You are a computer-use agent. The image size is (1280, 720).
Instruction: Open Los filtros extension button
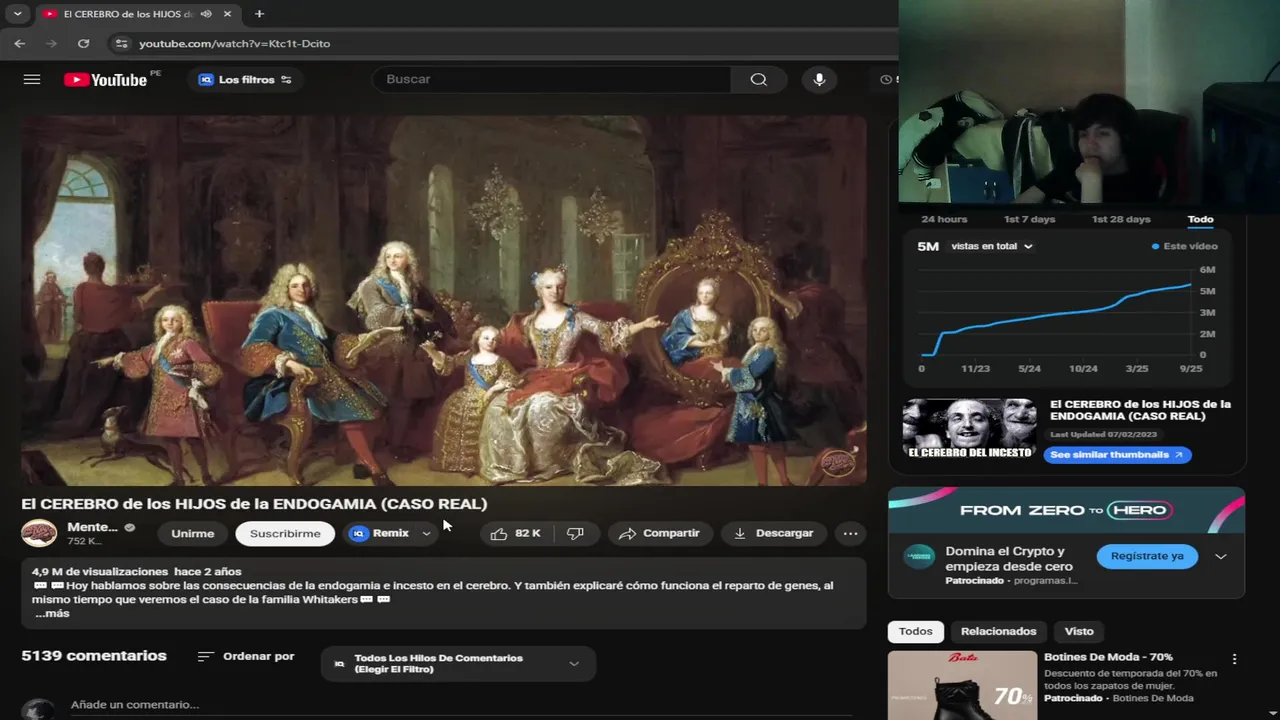(245, 79)
